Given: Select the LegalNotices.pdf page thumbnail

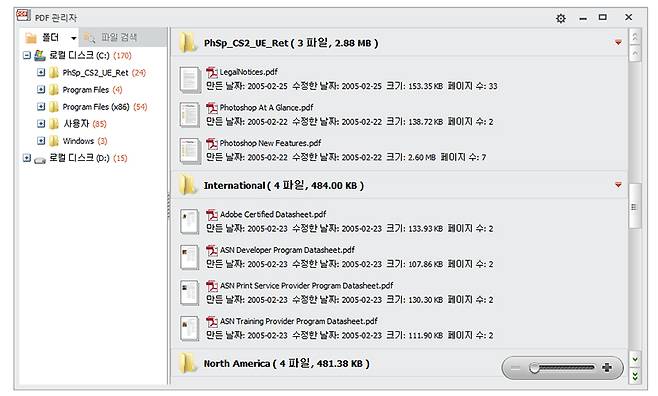Looking at the screenshot, I should [x=190, y=80].
